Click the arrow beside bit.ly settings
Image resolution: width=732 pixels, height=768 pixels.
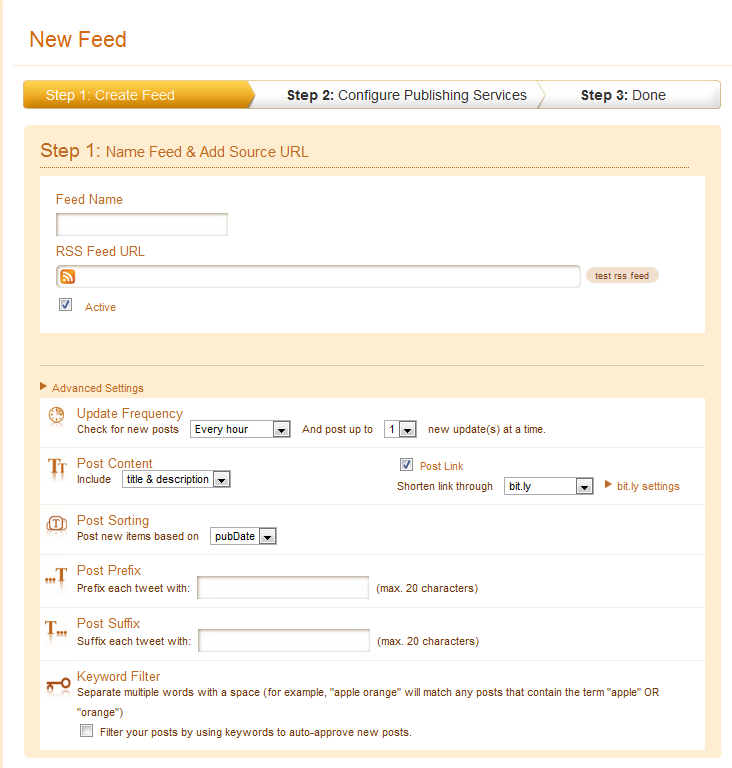pos(608,484)
